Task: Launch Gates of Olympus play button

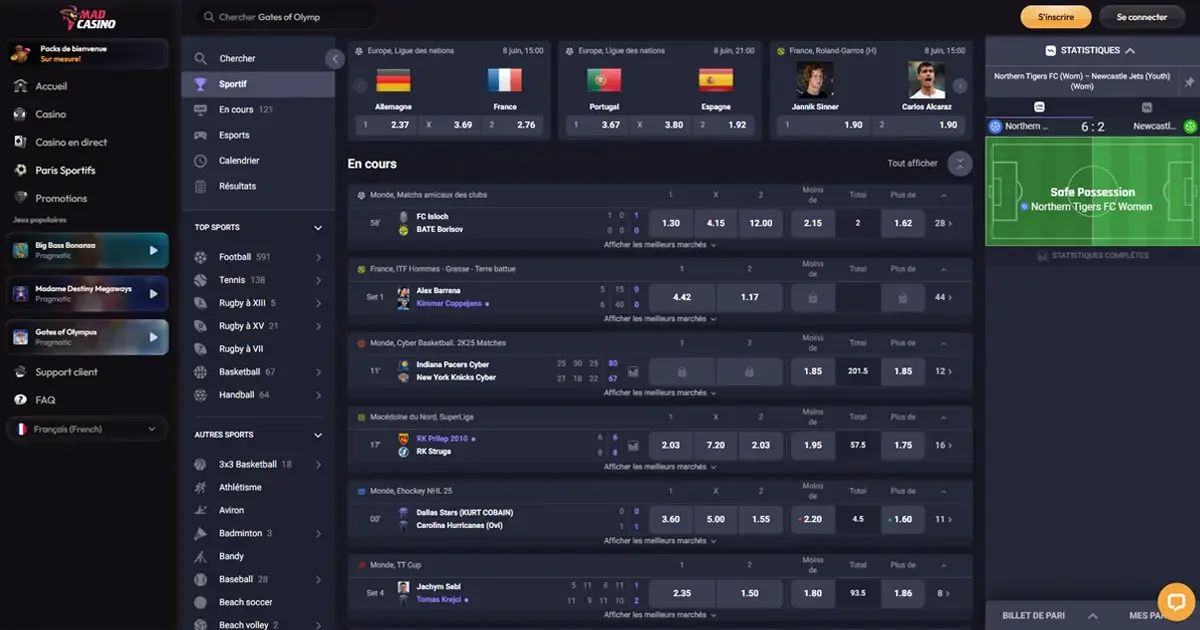Action: coord(153,337)
